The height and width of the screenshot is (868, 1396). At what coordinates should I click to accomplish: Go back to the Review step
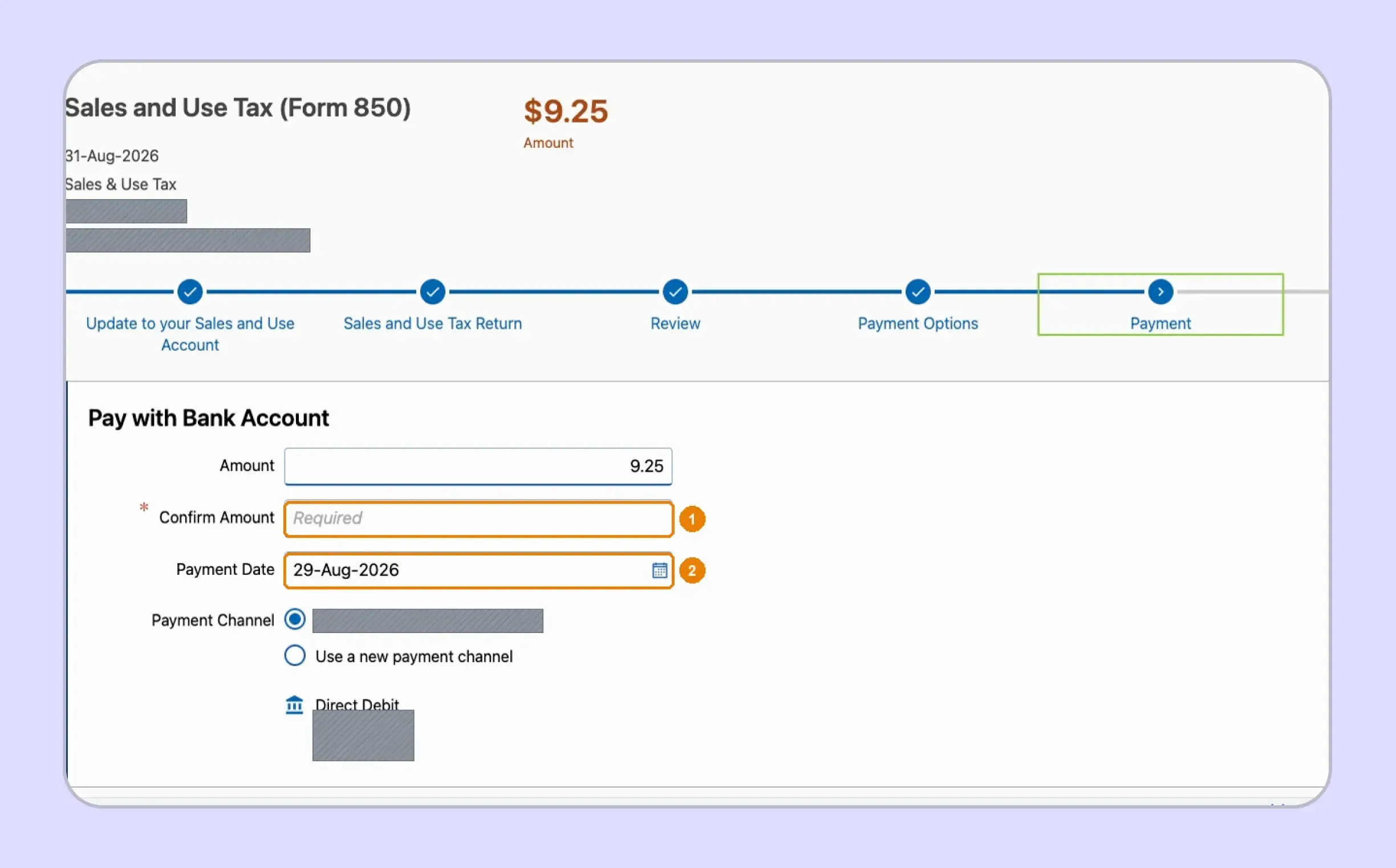(x=675, y=323)
